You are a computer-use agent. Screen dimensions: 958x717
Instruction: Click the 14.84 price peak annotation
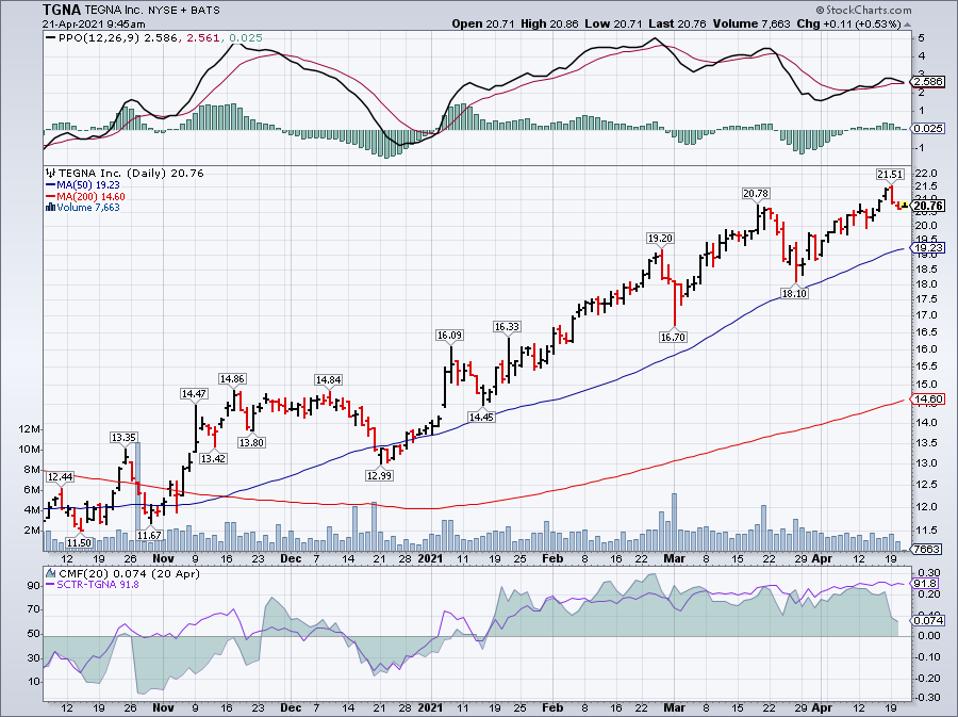pos(328,380)
